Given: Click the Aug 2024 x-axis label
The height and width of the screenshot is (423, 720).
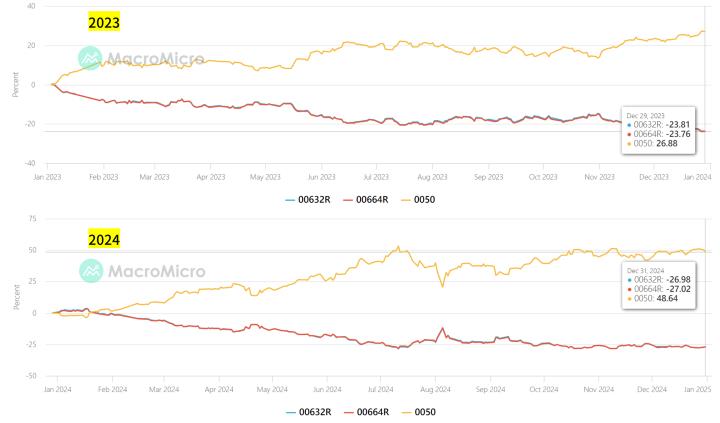Looking at the screenshot, I should (x=435, y=388).
